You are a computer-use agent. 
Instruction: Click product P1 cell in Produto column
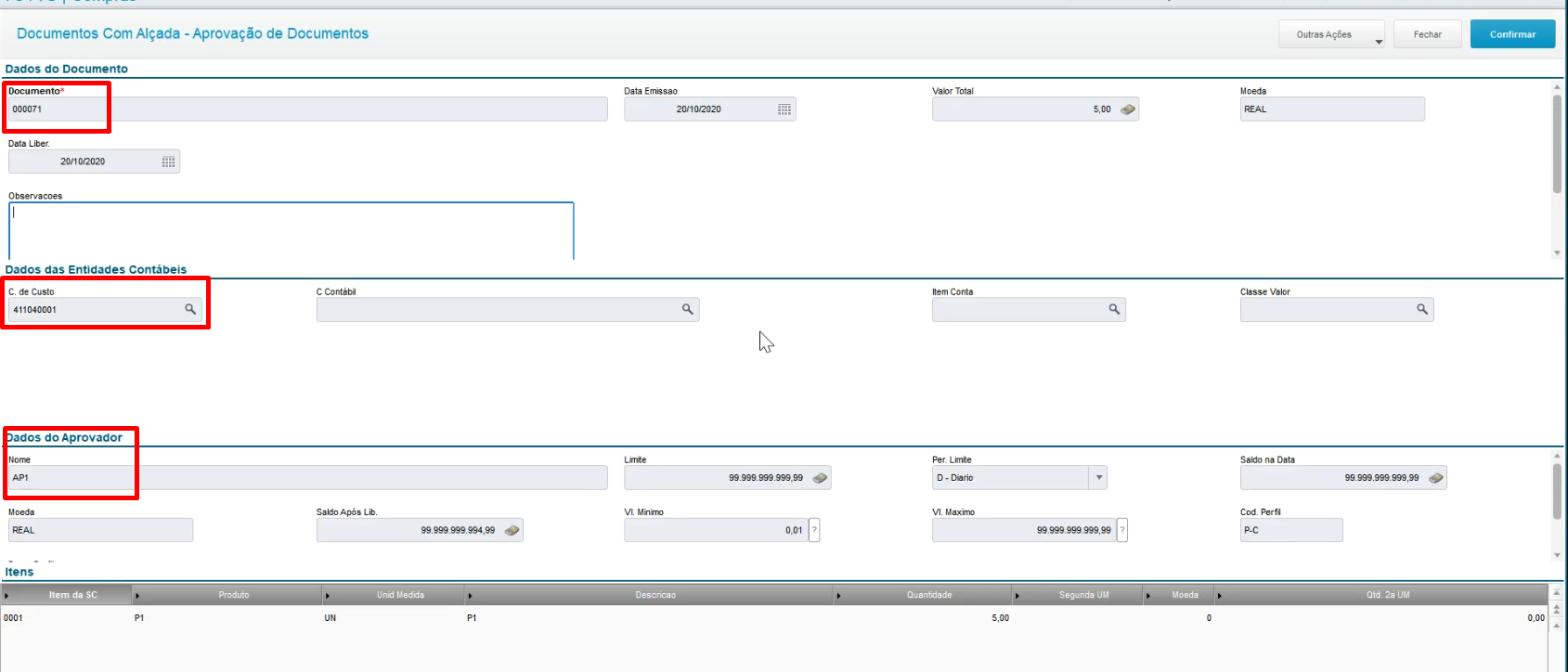point(139,618)
